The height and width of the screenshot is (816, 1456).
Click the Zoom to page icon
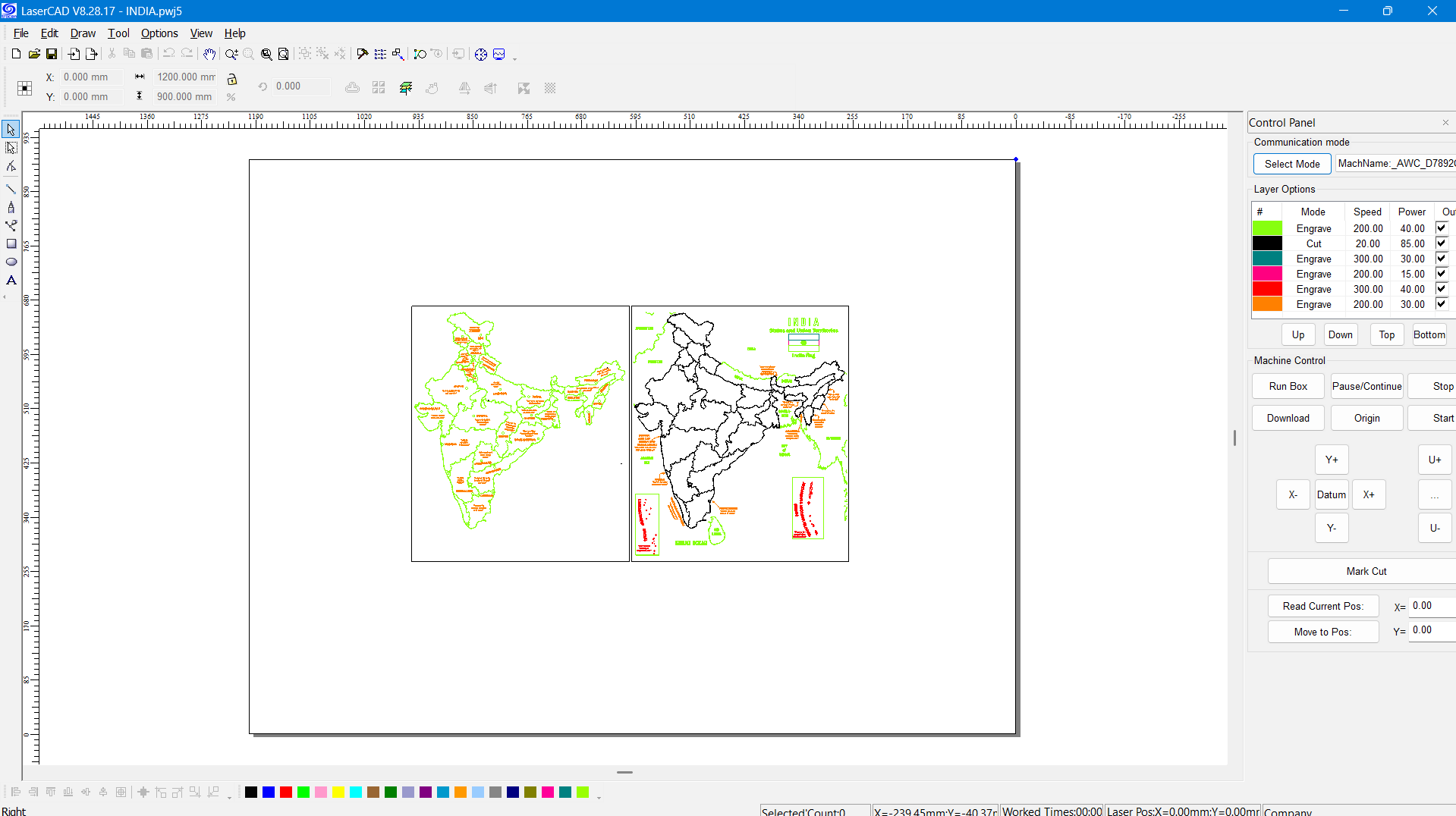pyautogui.click(x=284, y=54)
